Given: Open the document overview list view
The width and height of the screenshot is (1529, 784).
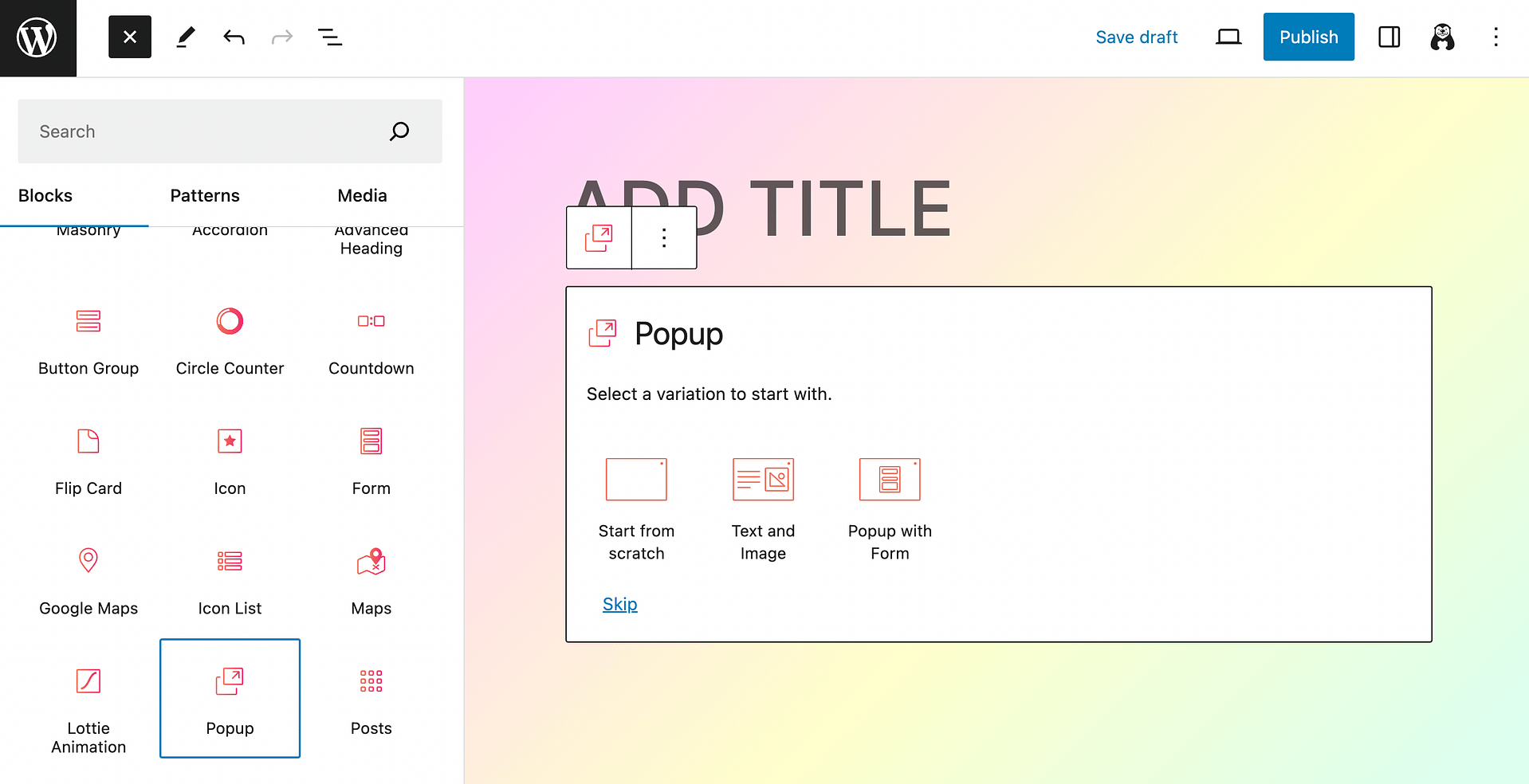Looking at the screenshot, I should click(329, 37).
